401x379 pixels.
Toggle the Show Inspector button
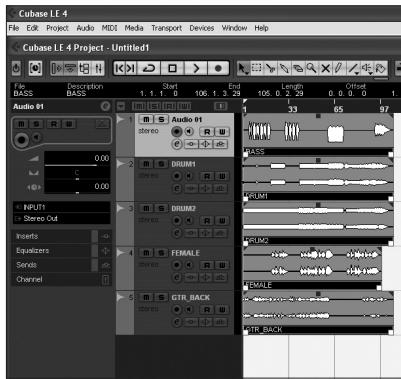tap(57, 69)
